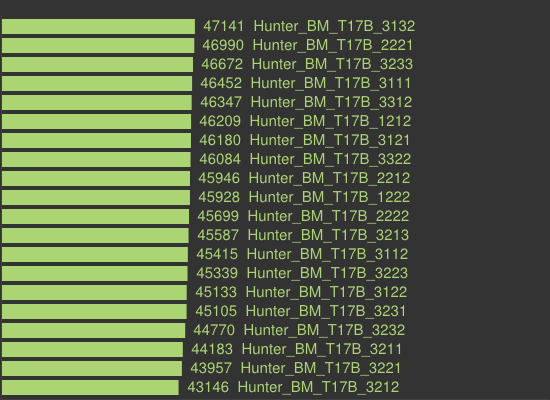Click the bar for Hunter_BM_T17B_2212
Viewport: 550px width, 400px height.
tap(96, 178)
